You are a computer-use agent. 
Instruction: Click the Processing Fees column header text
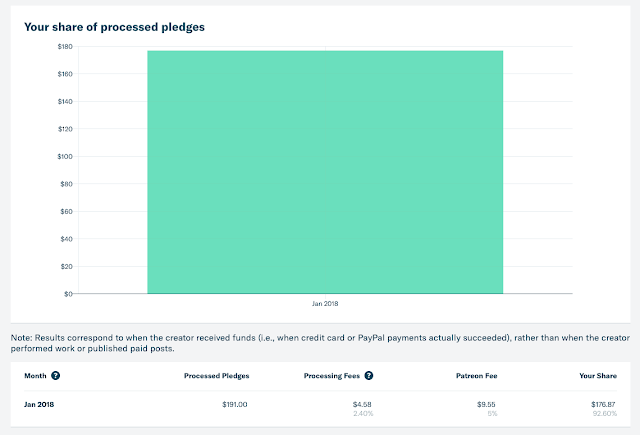(x=331, y=376)
